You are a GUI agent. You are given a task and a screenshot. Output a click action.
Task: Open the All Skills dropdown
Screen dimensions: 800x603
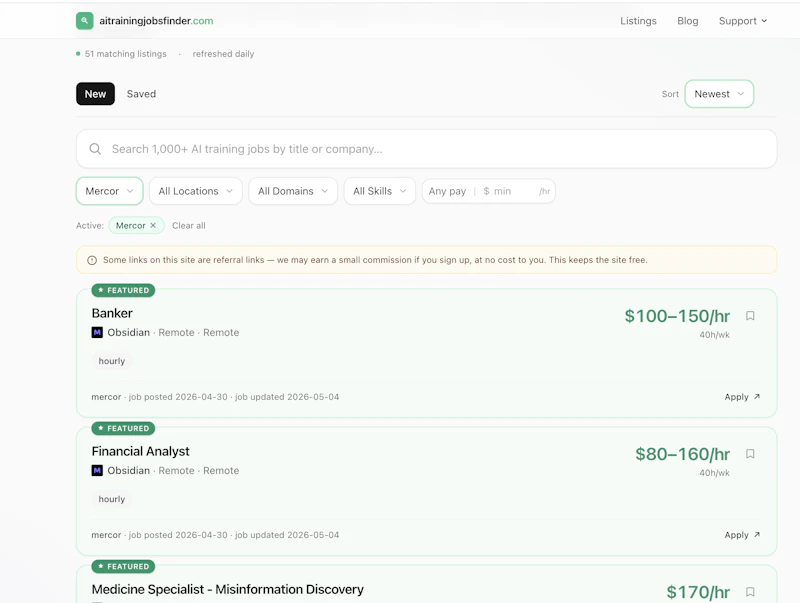click(x=380, y=191)
